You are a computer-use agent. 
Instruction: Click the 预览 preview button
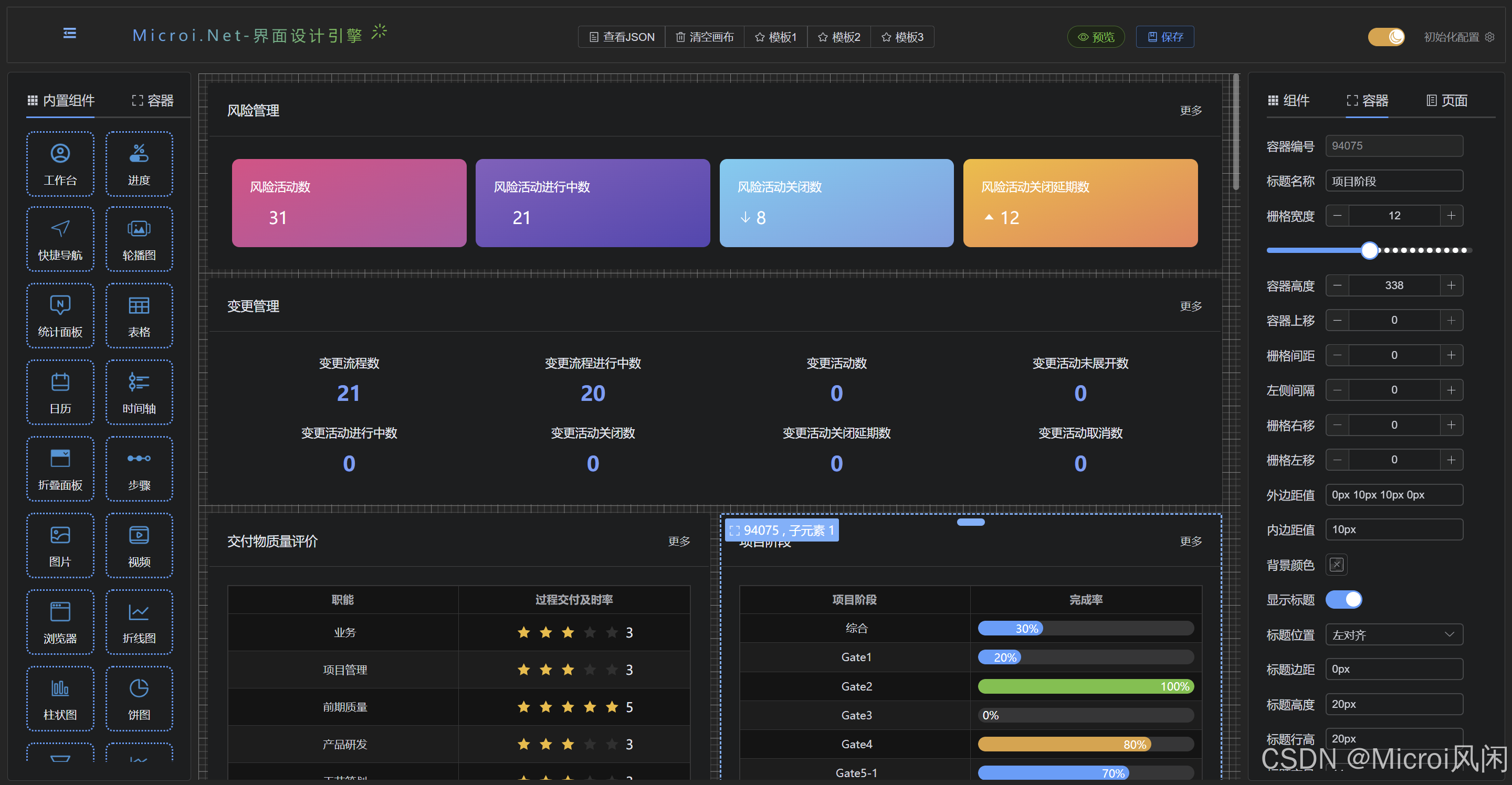1096,37
